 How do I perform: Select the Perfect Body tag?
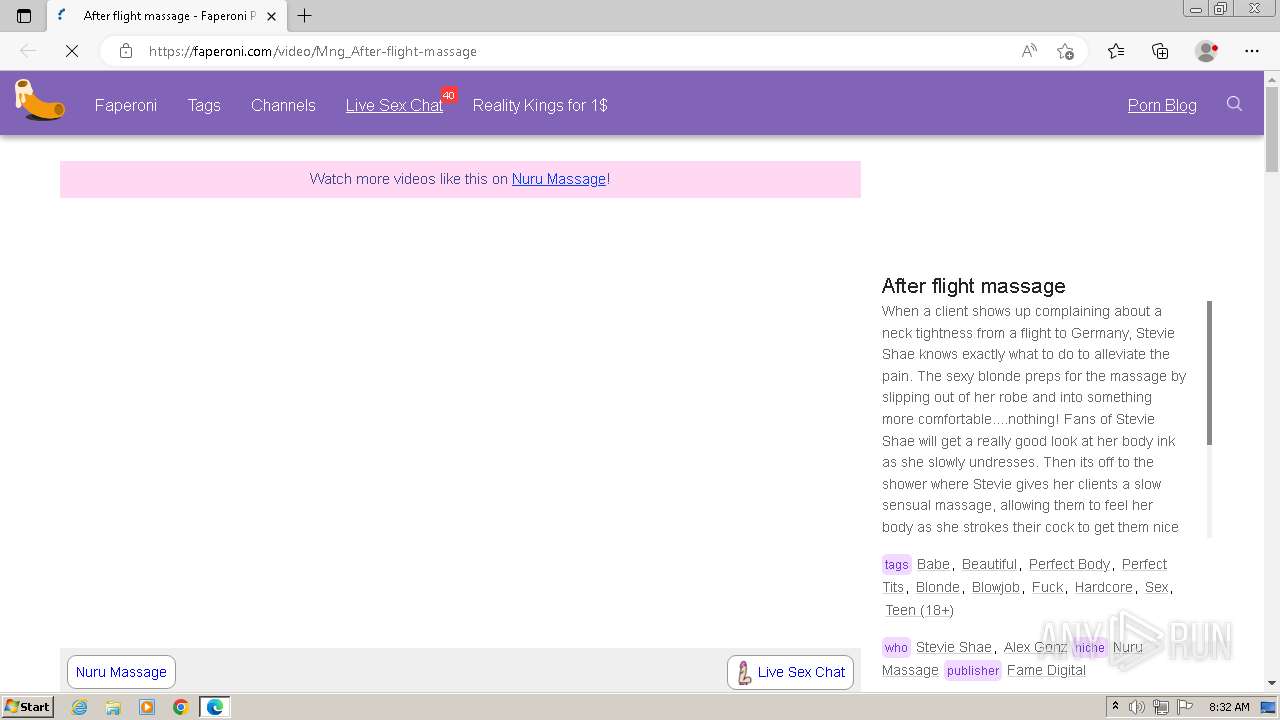click(1069, 564)
